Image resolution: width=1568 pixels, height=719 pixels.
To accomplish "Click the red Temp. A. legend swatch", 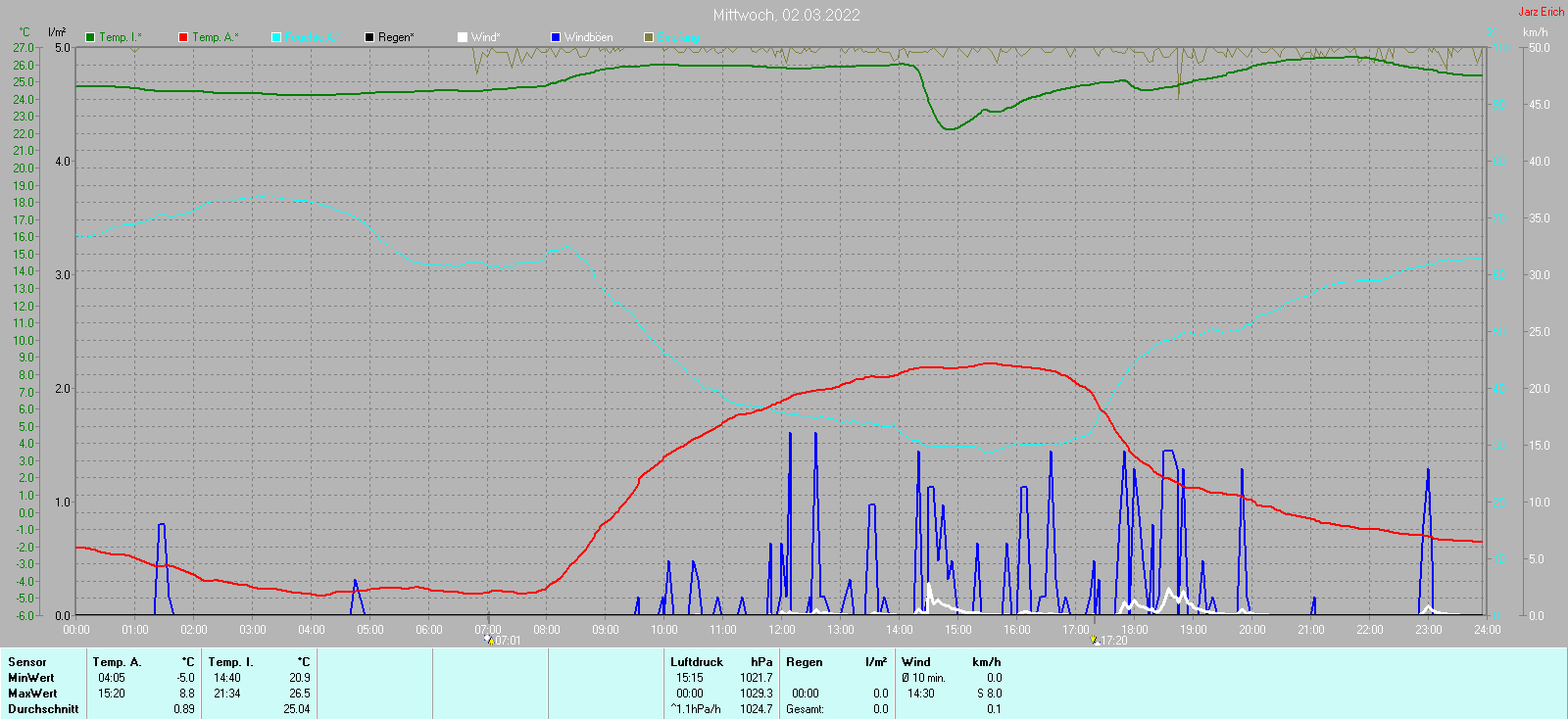I will 183,37.
